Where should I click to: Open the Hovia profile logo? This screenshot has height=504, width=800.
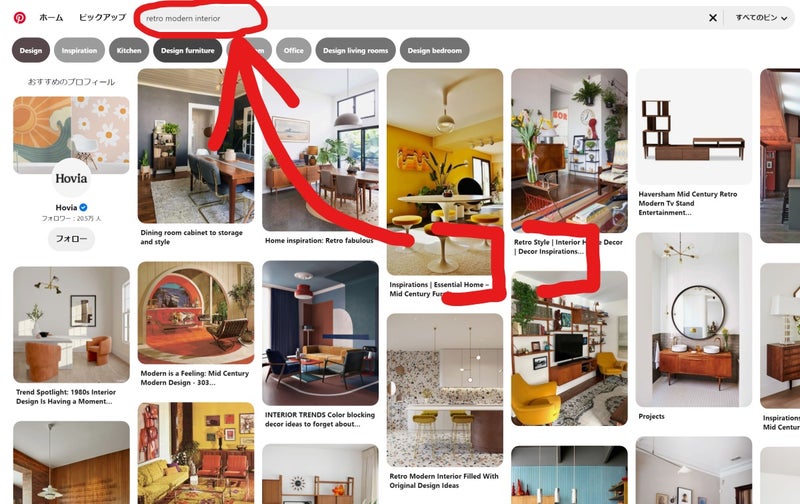[x=71, y=178]
